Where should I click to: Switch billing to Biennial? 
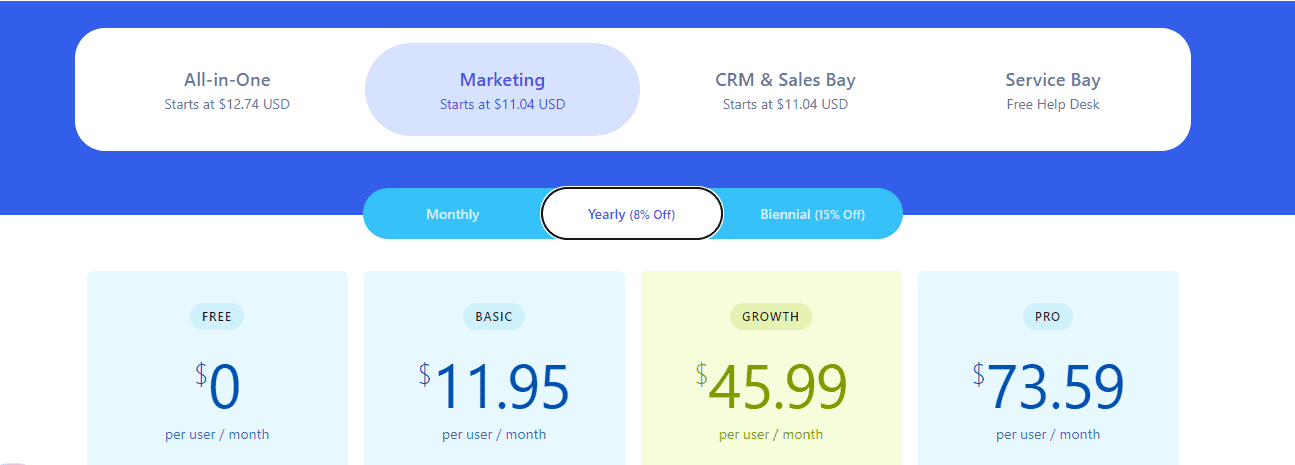point(812,214)
